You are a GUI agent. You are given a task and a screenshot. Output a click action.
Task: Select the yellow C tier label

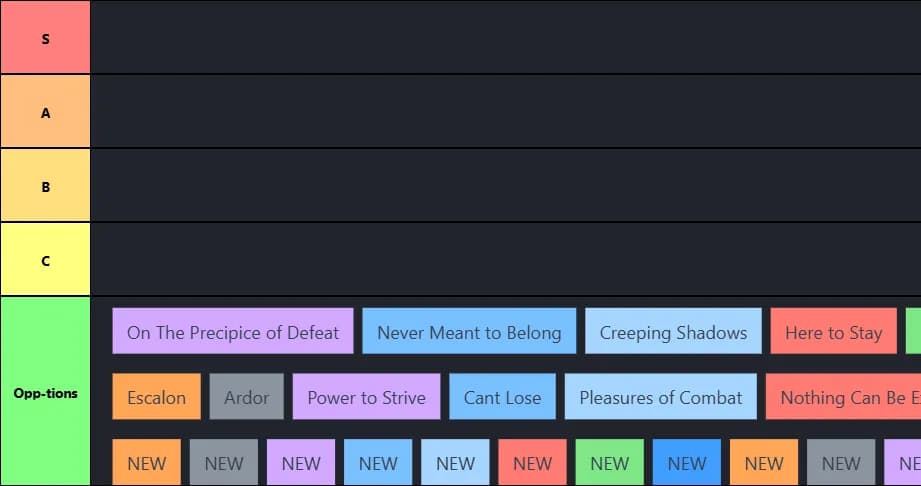45,260
